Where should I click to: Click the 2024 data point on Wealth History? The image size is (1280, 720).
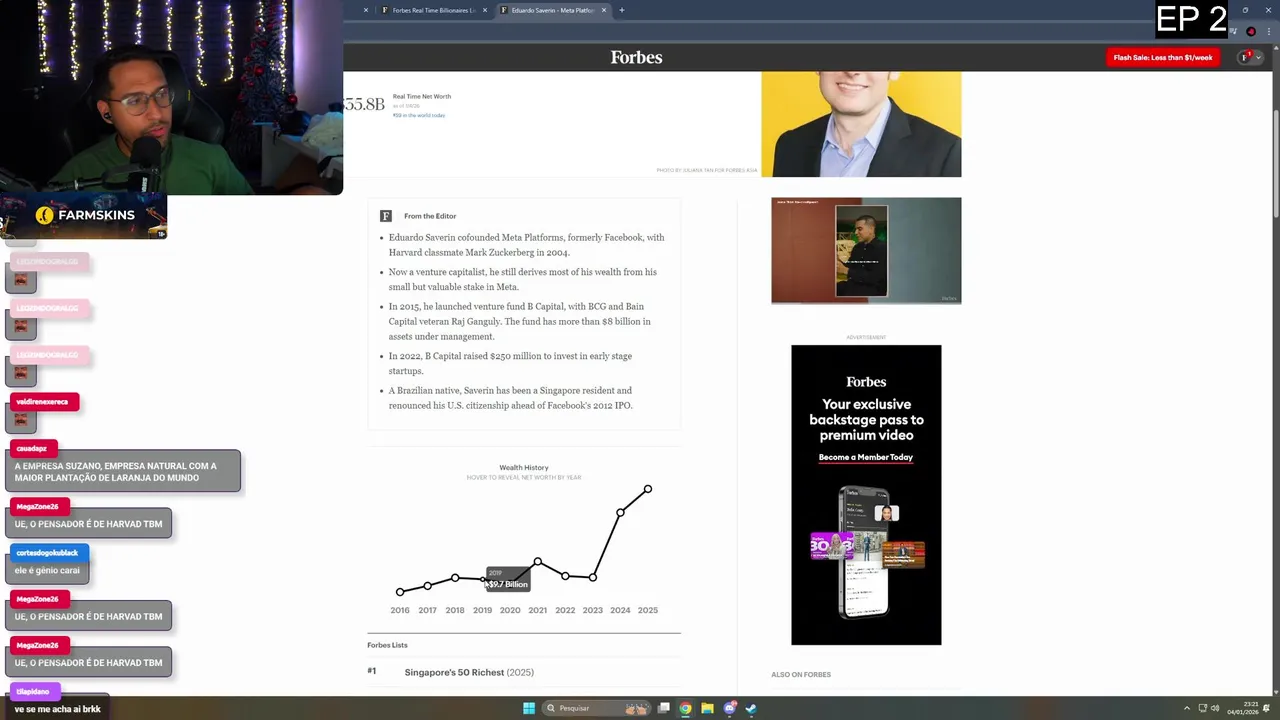(620, 513)
